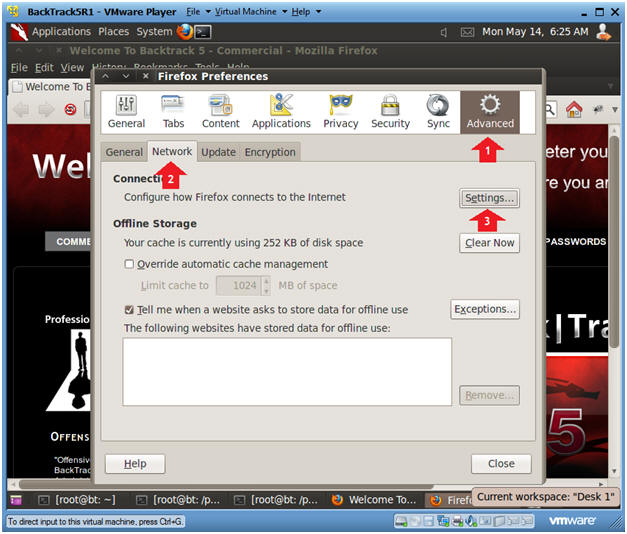Open the Firefox File menu

19,68
